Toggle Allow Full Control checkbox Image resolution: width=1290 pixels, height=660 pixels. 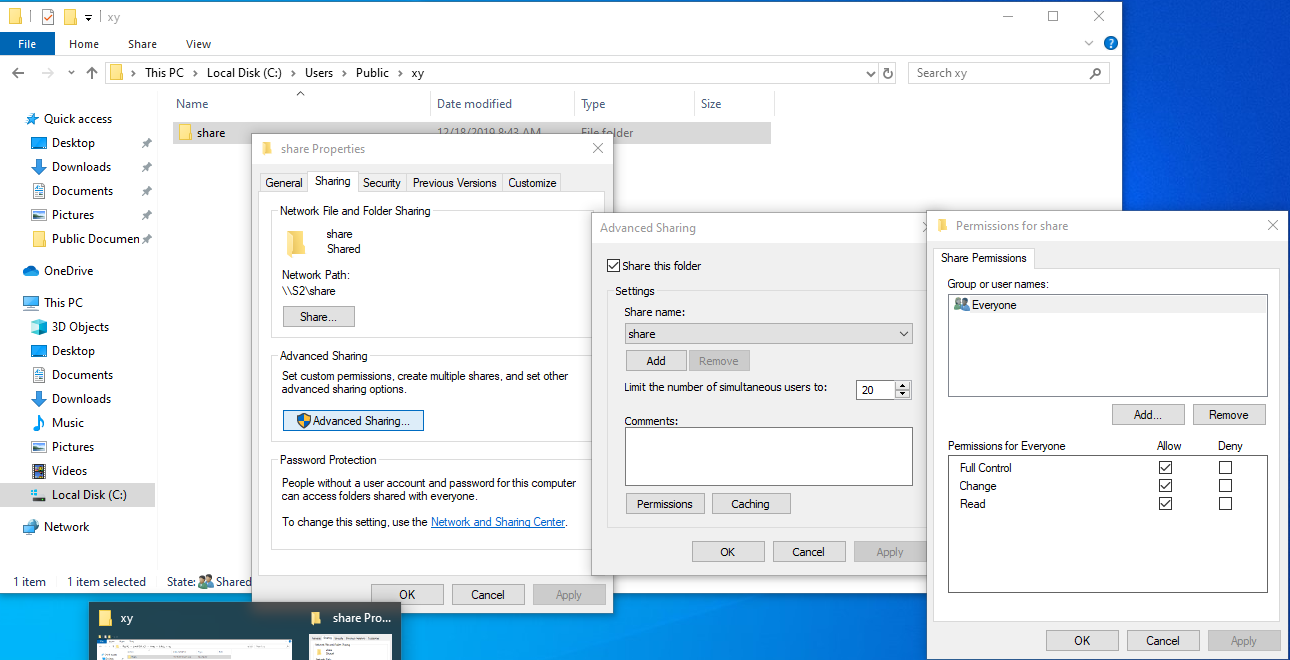coord(1165,468)
